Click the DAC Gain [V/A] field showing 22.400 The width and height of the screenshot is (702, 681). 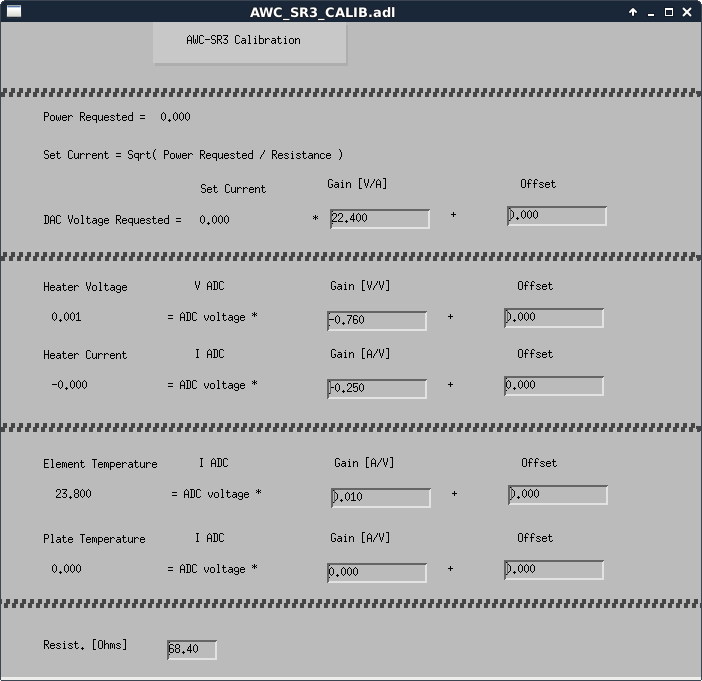[380, 218]
